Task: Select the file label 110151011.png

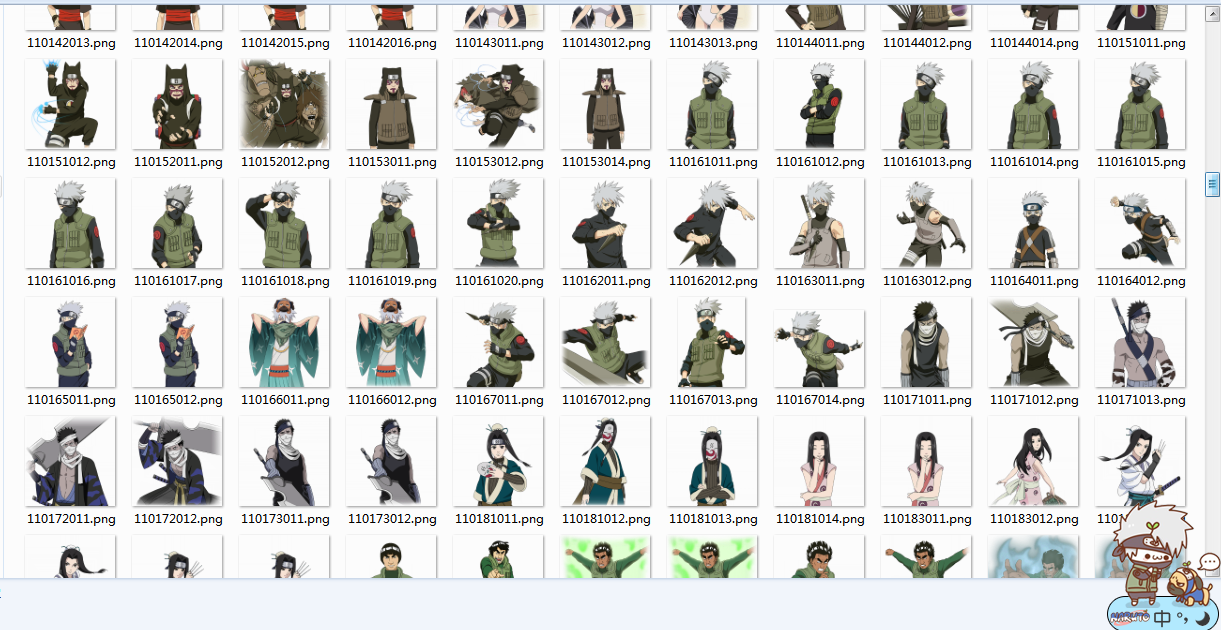Action: tap(1141, 43)
